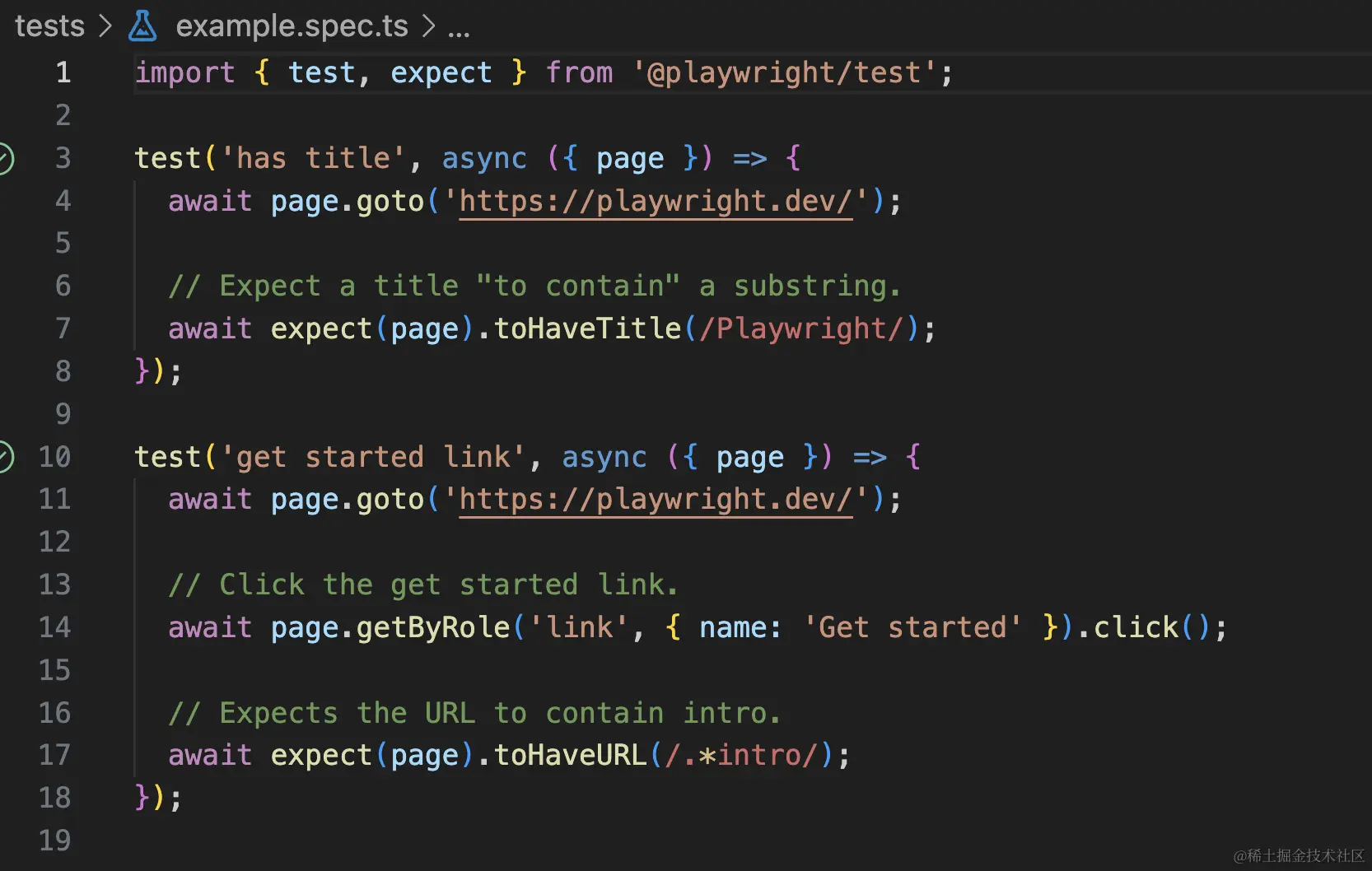Click the flask file icon in breadcrumb
The width and height of the screenshot is (1372, 871).
(142, 26)
